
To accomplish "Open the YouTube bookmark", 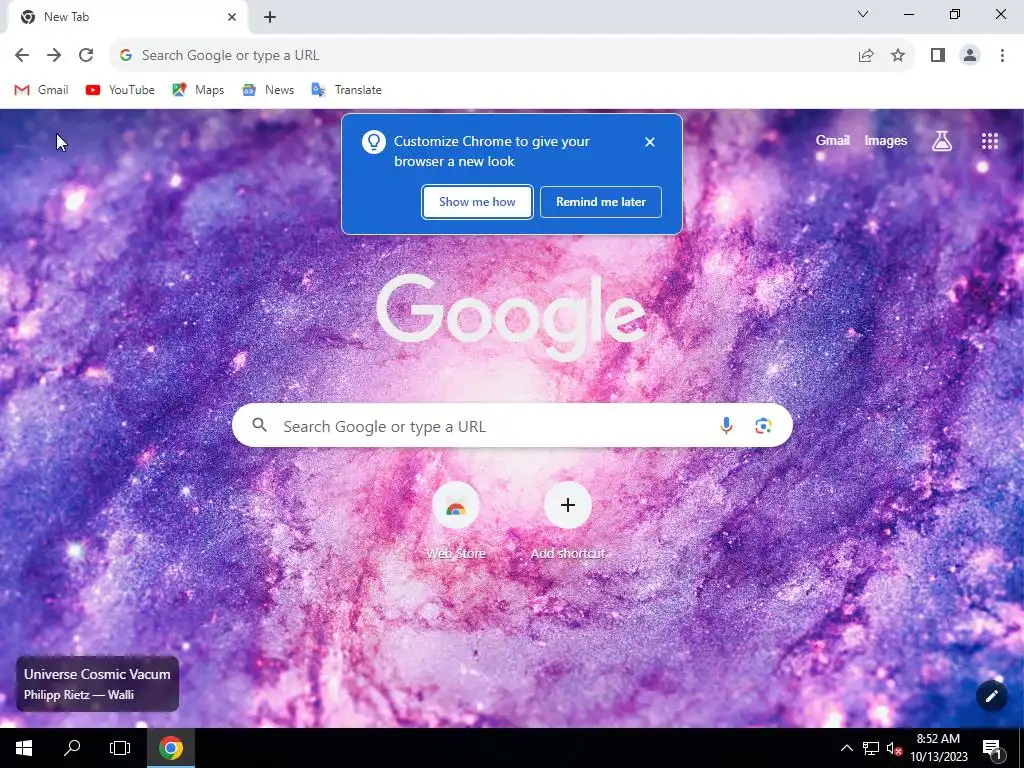I will click(120, 90).
